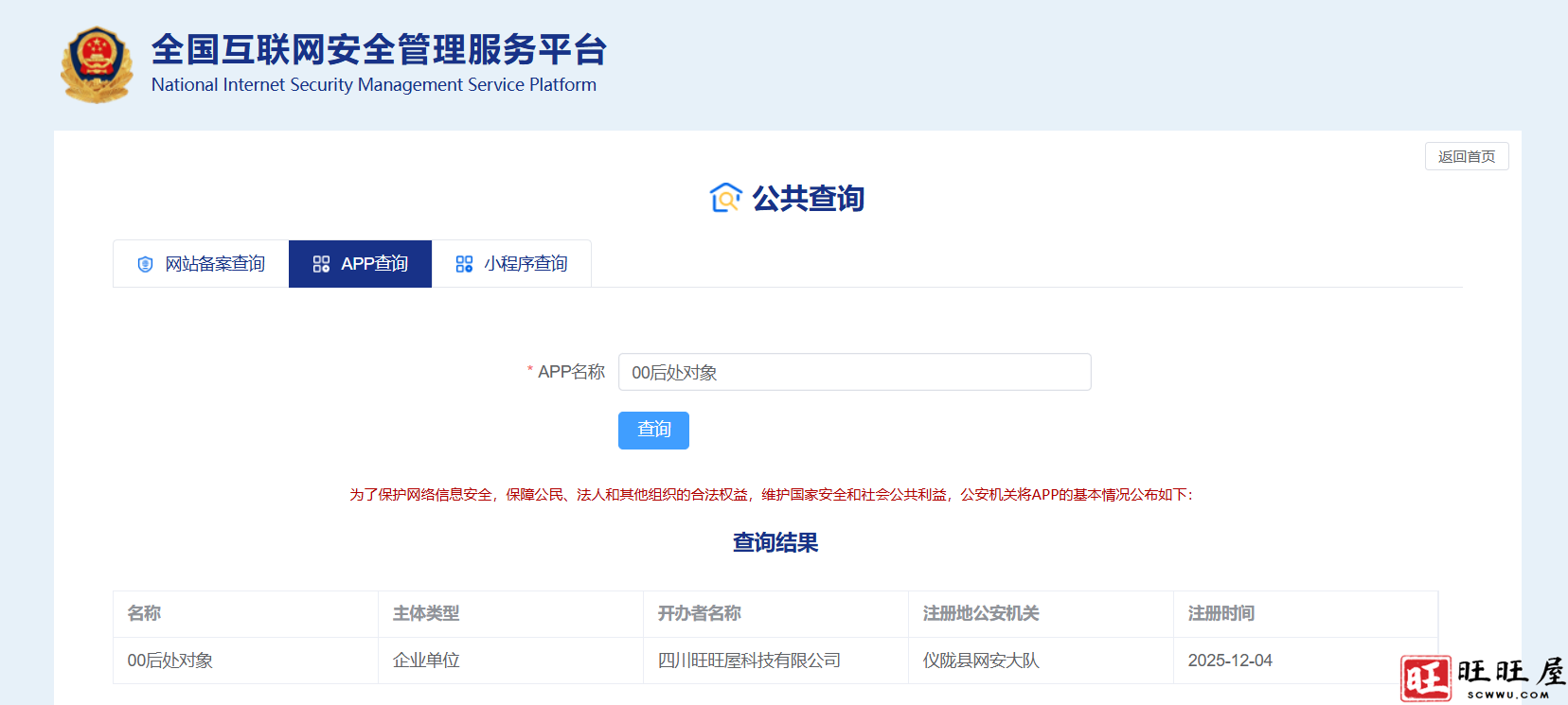
Task: Click the APP名称 field label
Action: tap(571, 372)
